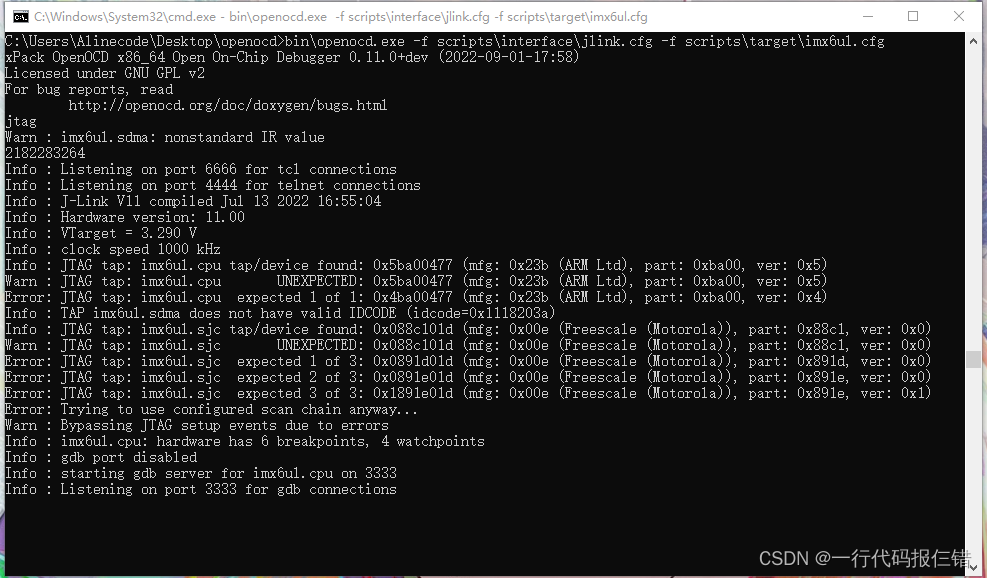Viewport: 987px width, 578px height.
Task: Click the 'gdb port disabled' info line
Action: tap(99, 457)
